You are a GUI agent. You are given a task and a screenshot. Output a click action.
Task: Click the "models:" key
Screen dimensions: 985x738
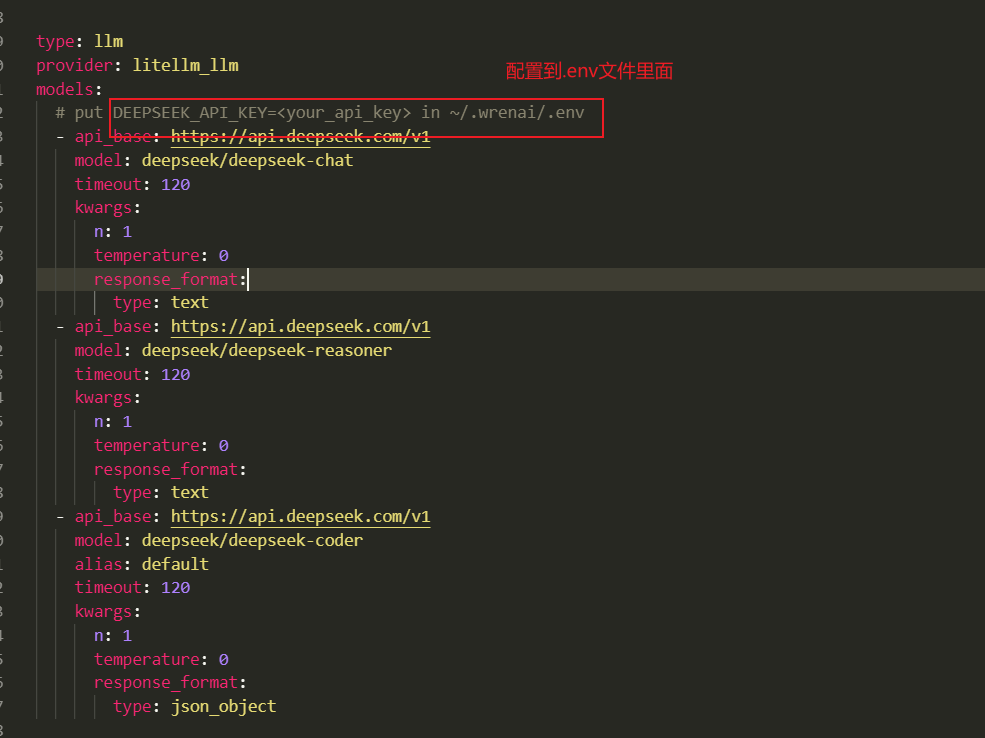point(68,89)
